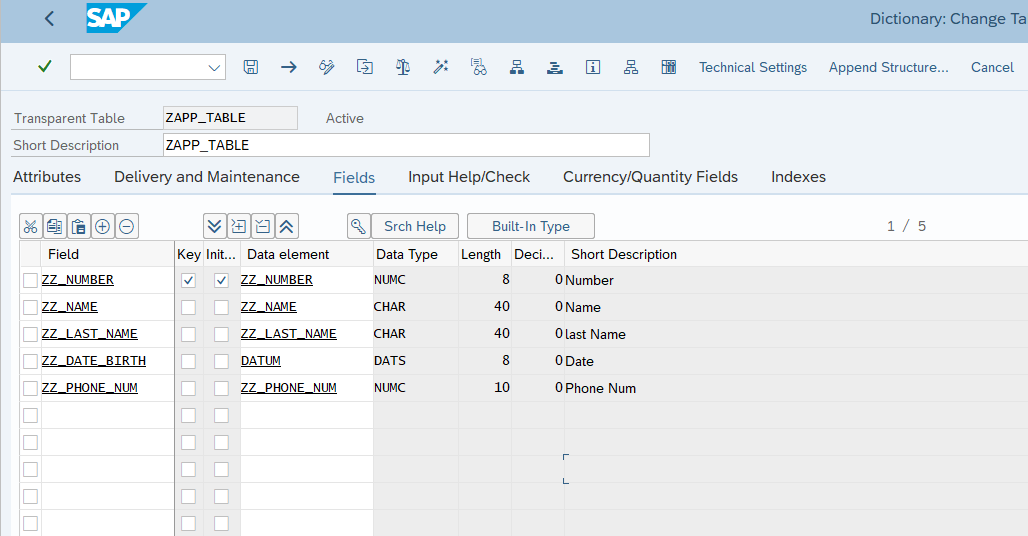
Task: Open Input Help/Check tab
Action: click(x=469, y=177)
